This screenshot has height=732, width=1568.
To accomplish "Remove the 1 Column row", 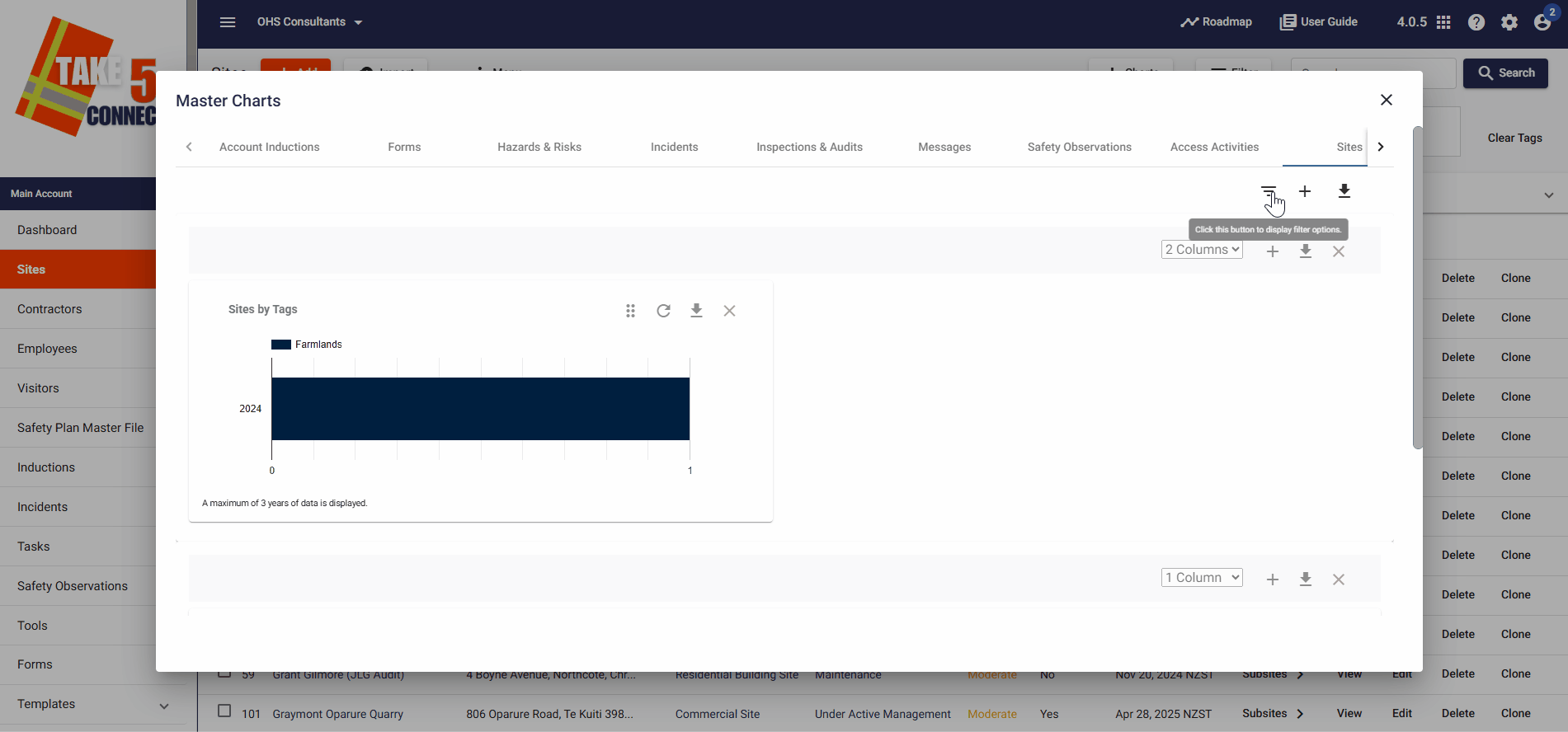I will click(1339, 579).
